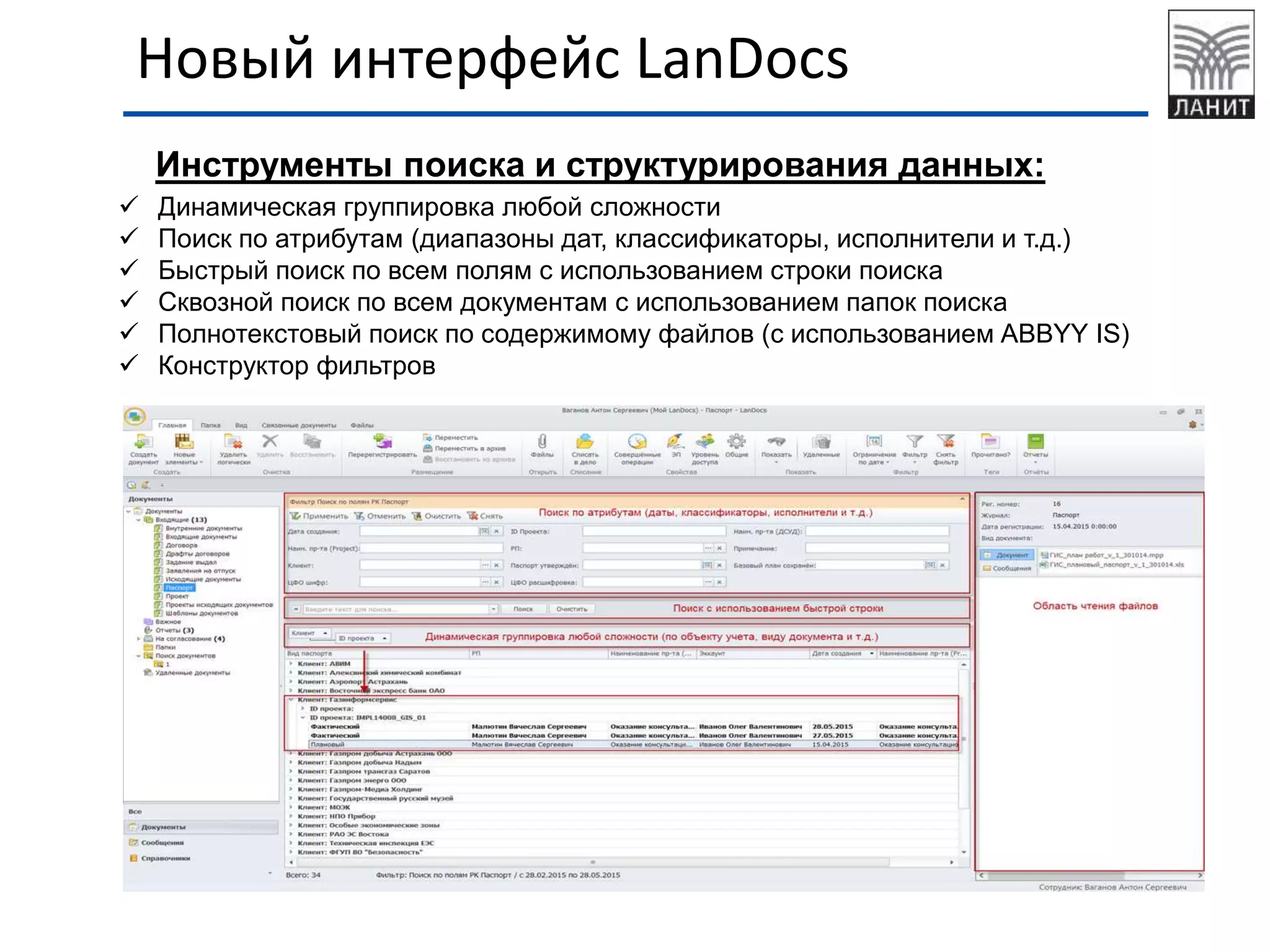
Task: Open the Файлы ribbon tab
Action: point(362,425)
